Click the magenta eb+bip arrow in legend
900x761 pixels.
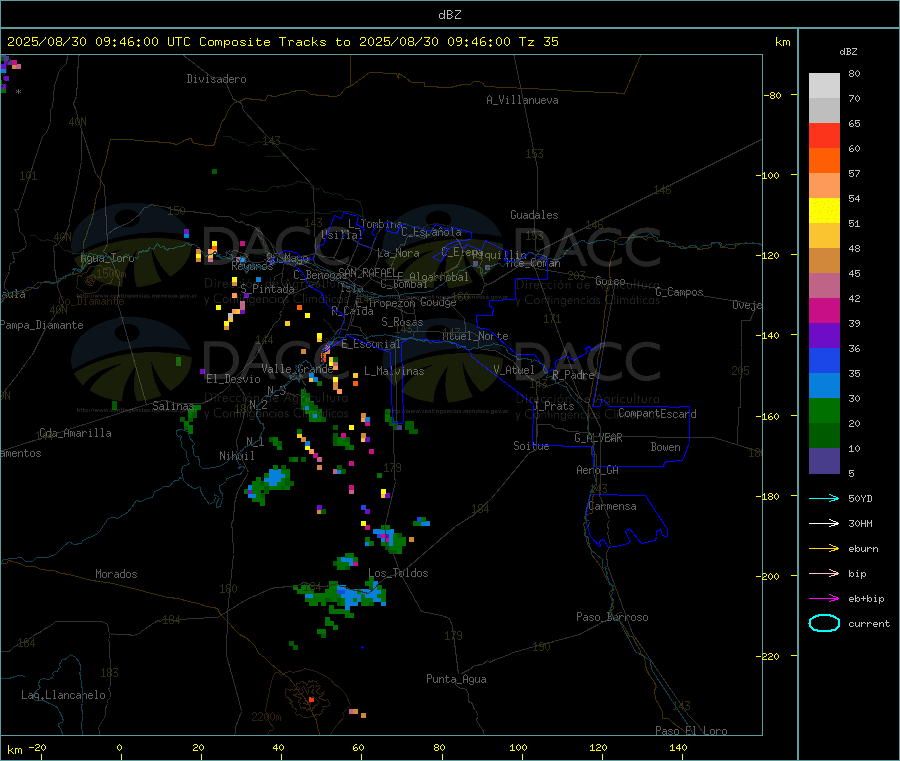(824, 599)
